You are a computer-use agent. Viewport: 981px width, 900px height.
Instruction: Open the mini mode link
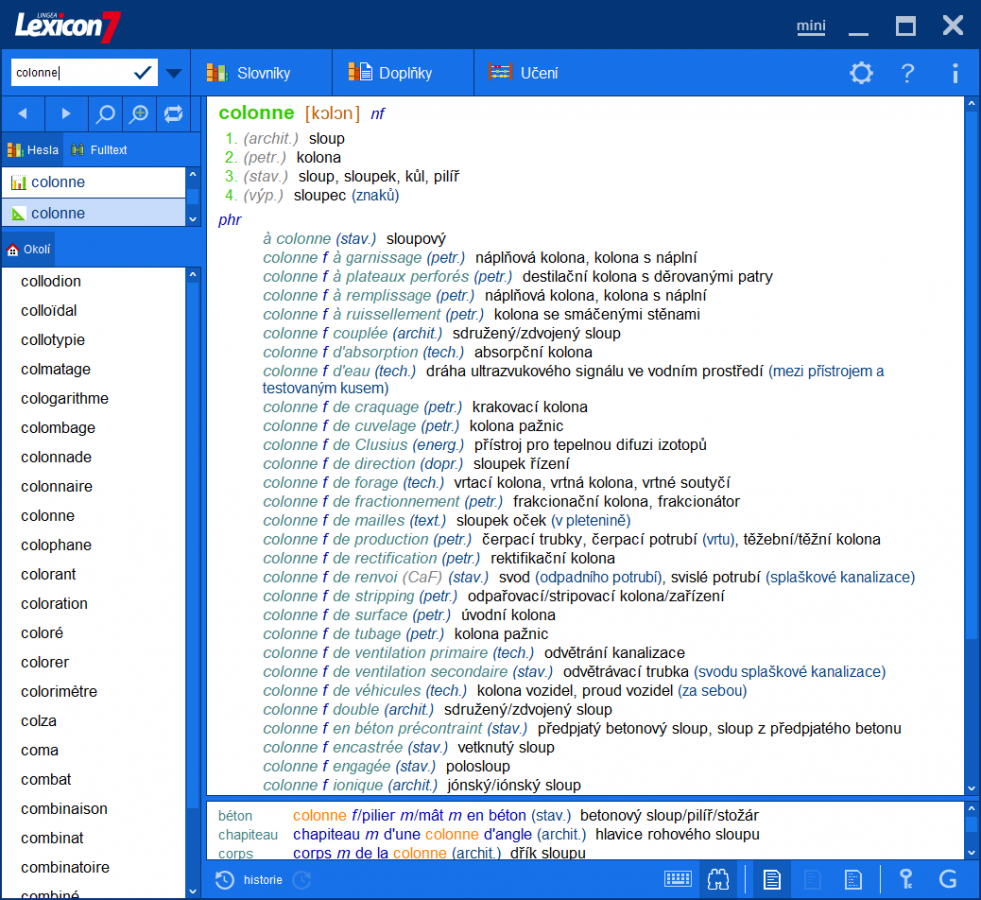[810, 26]
